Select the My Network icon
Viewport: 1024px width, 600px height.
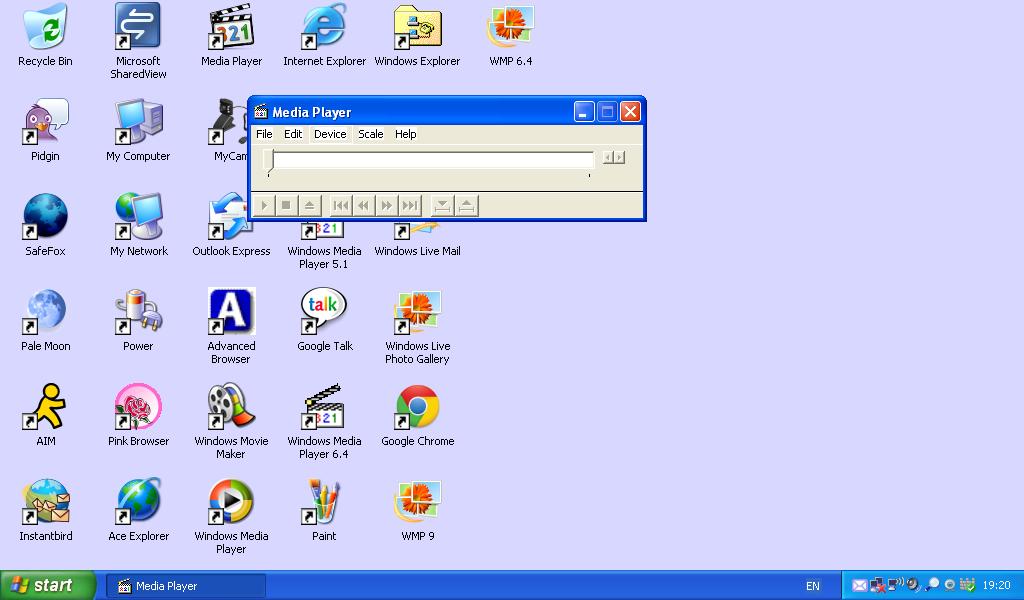(138, 225)
